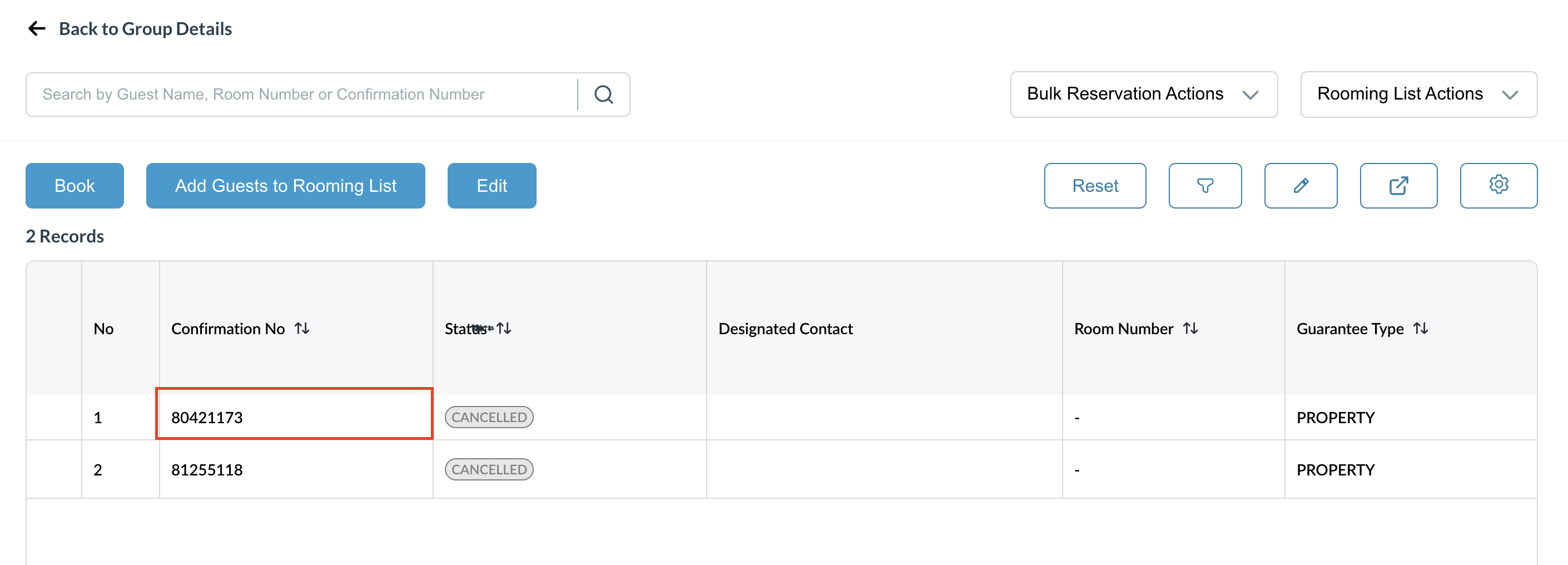Screen dimensions: 1568x565
Task: Click Add Guests to Rooming List
Action: [285, 186]
